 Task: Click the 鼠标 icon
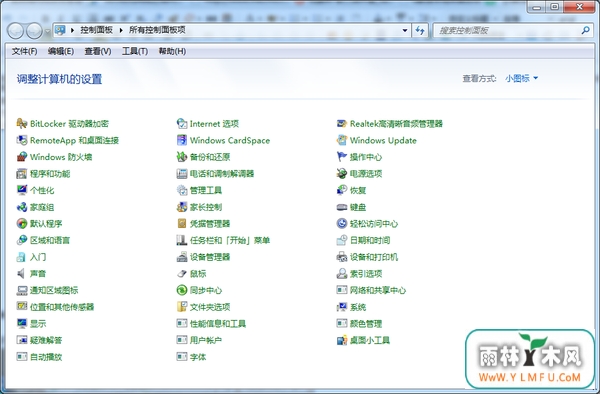pyautogui.click(x=182, y=274)
